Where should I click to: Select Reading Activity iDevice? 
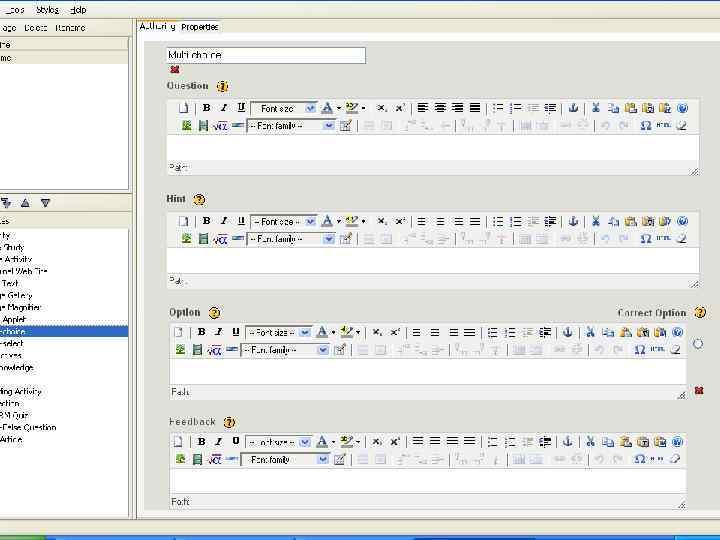[x=21, y=391]
